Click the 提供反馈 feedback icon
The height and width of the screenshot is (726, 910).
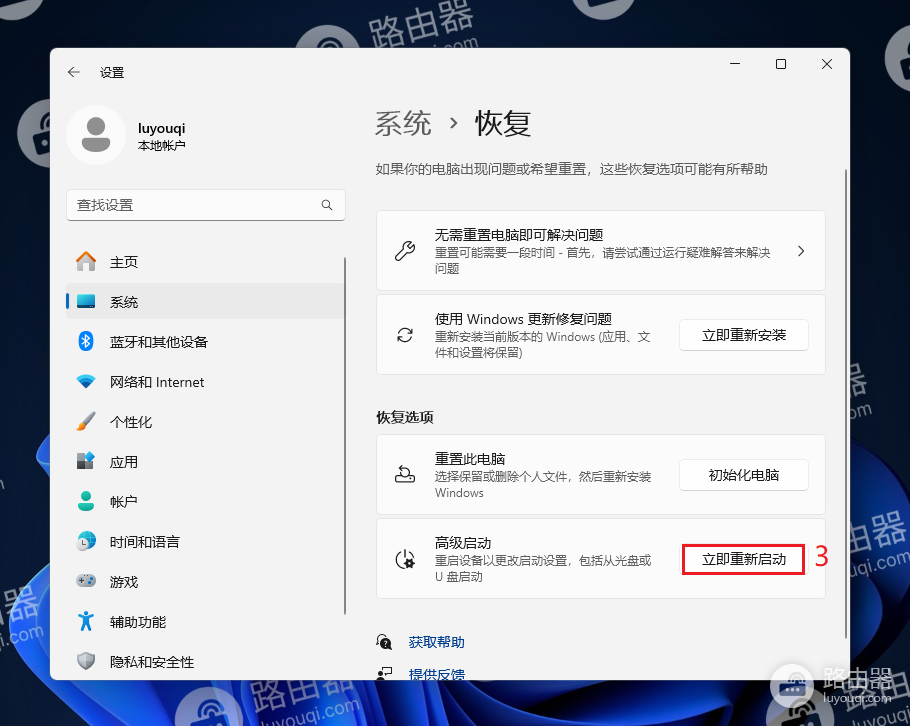[384, 673]
